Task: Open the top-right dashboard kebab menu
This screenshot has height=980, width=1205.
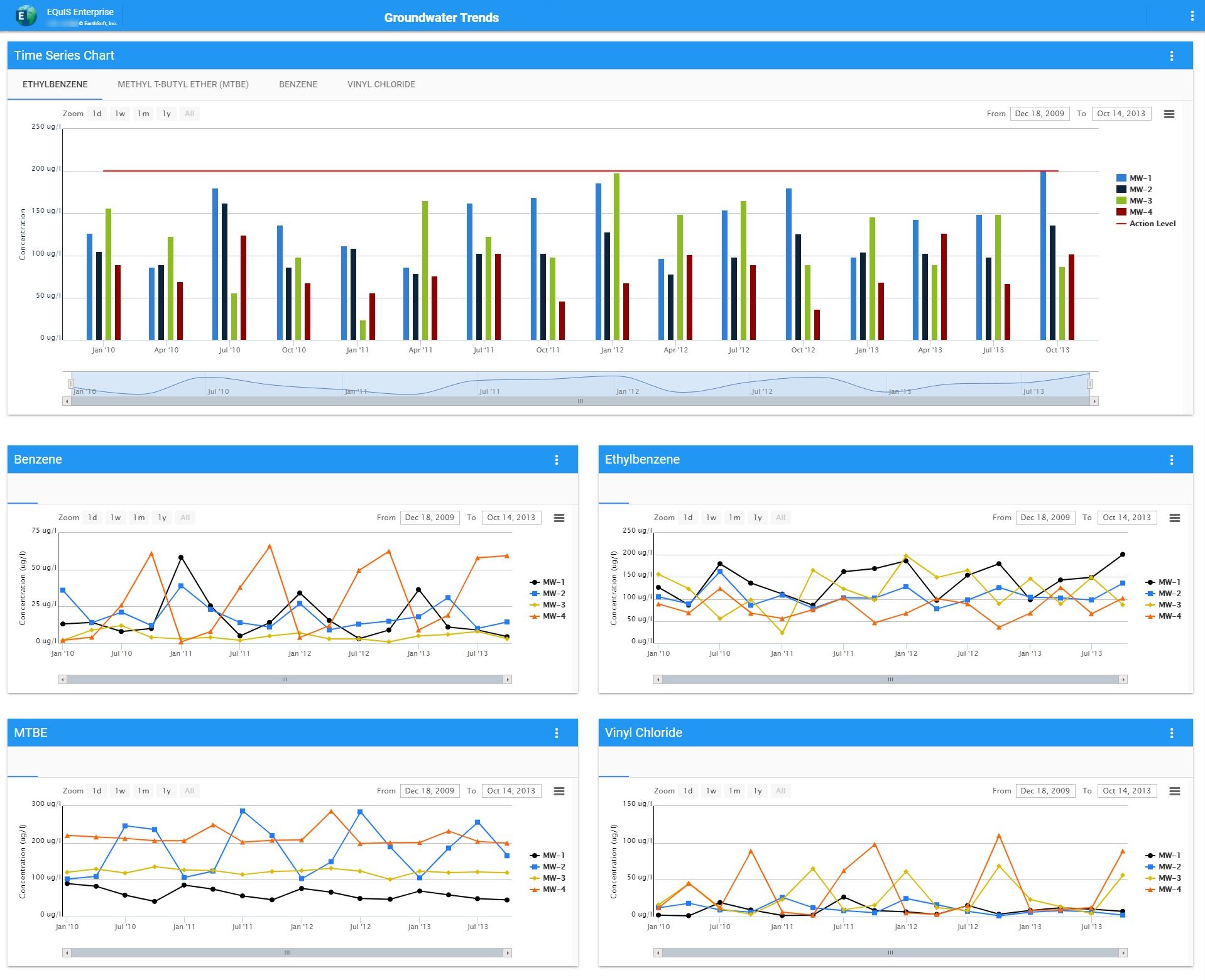Action: pos(1192,16)
